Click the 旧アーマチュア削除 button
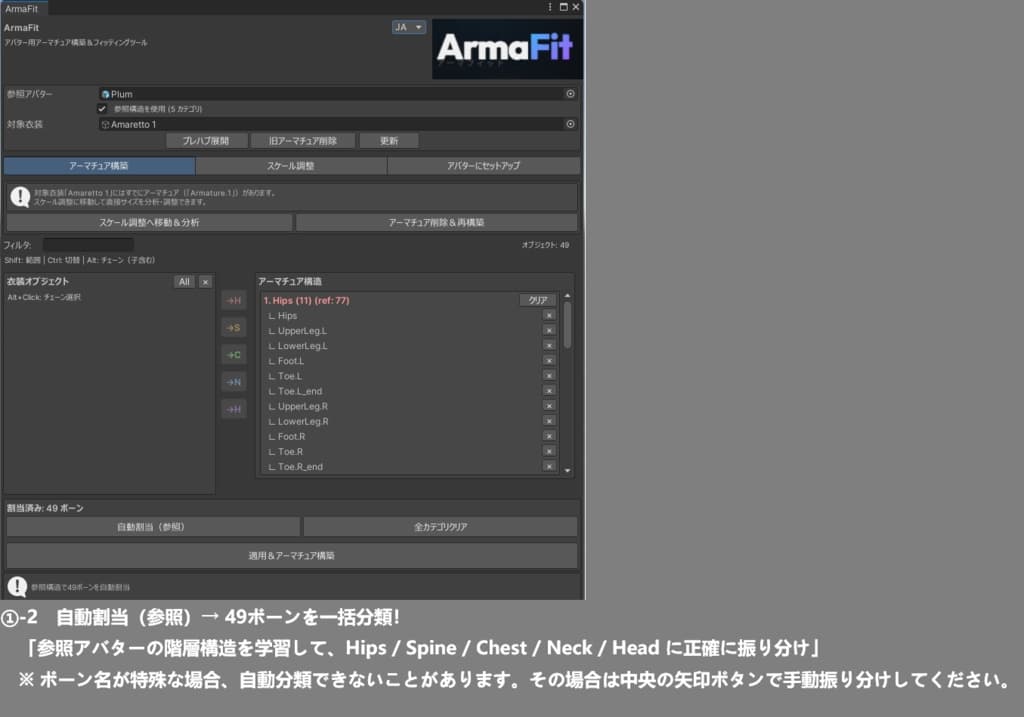 tap(302, 140)
